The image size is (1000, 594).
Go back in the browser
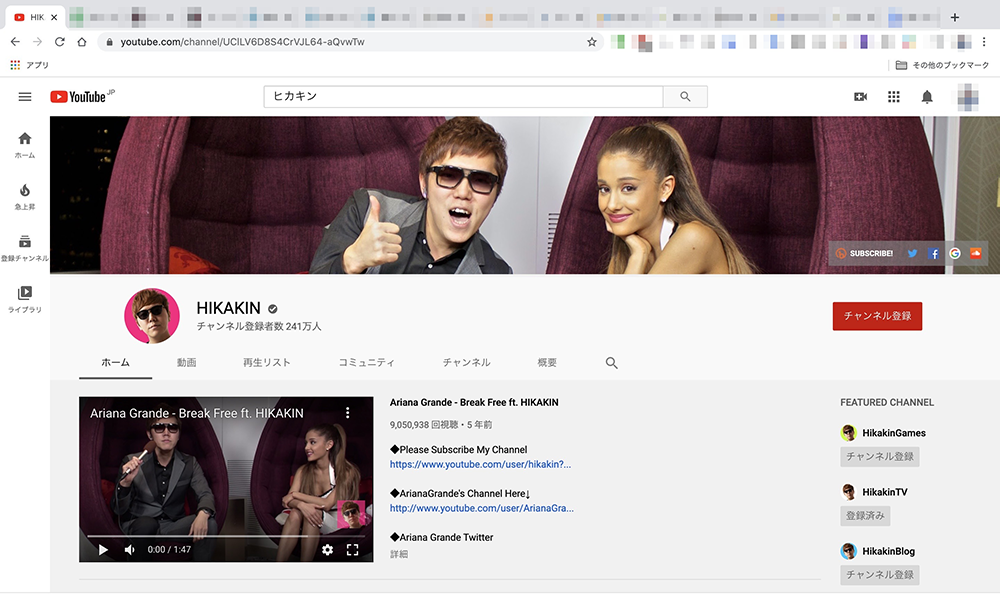(15, 41)
